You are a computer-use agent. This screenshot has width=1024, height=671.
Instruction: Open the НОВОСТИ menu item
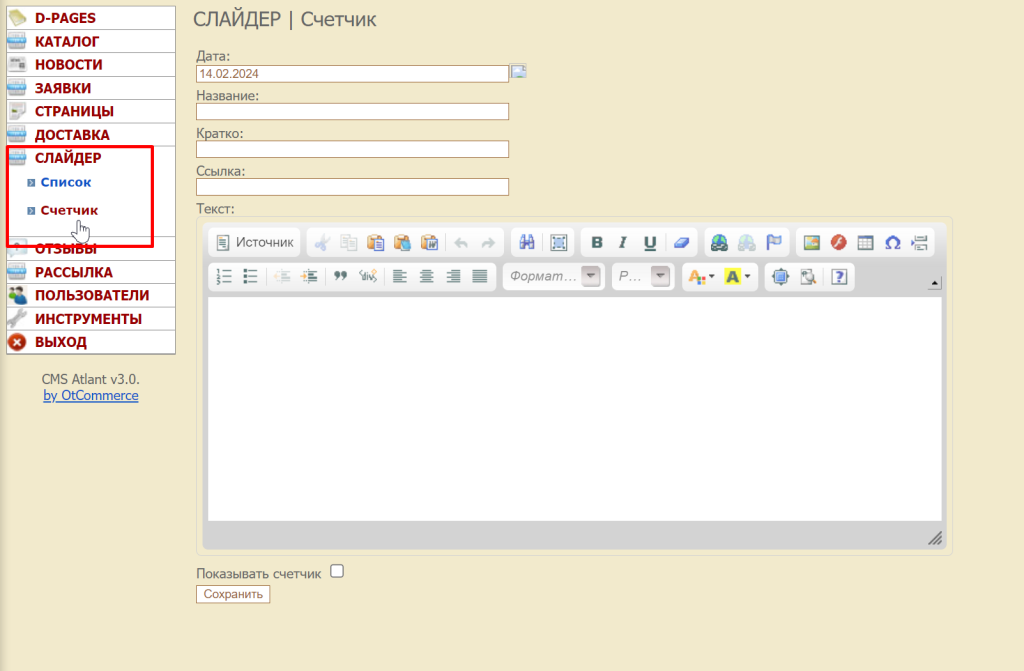point(91,65)
